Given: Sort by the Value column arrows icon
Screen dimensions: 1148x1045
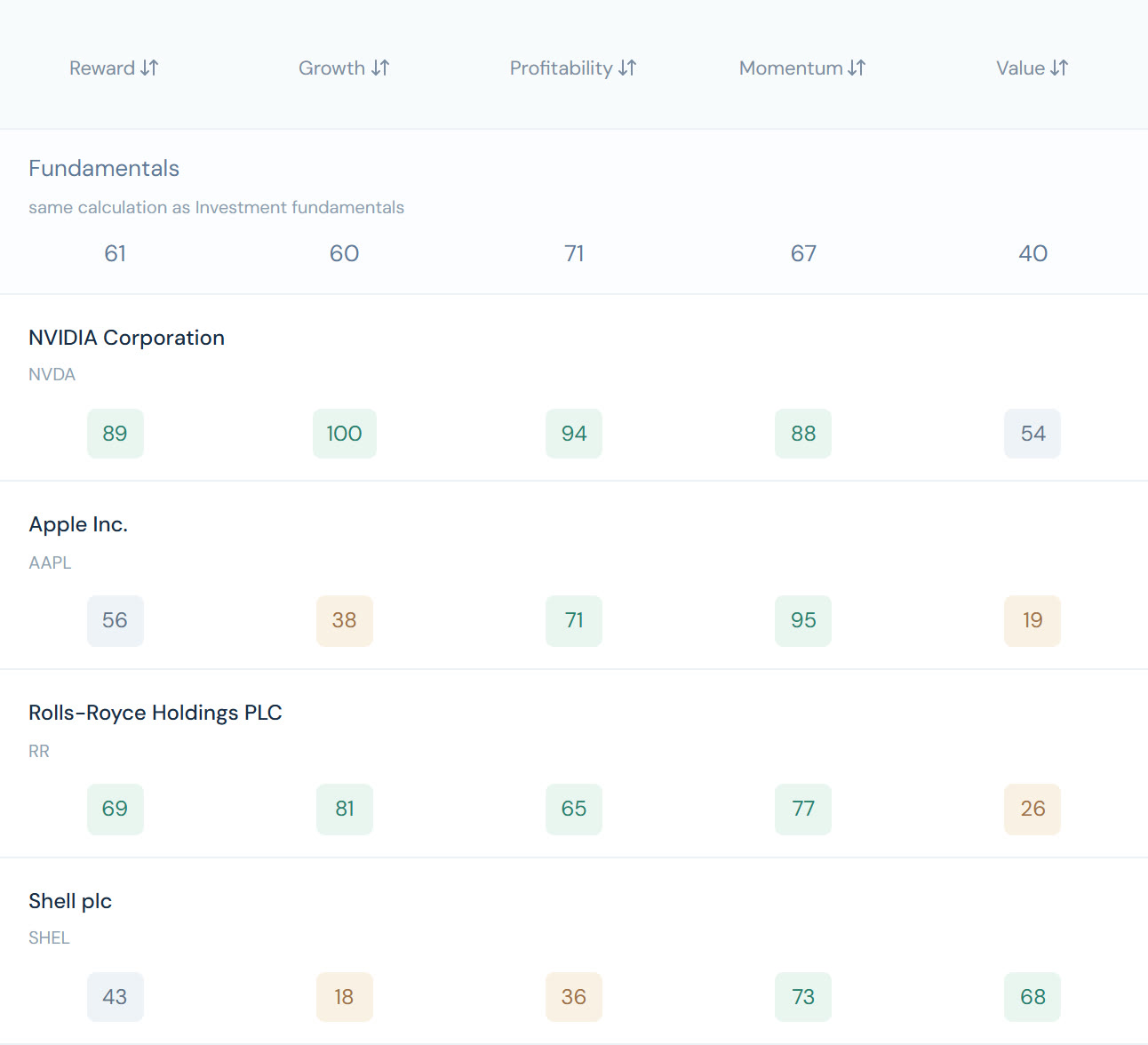Looking at the screenshot, I should [1059, 68].
